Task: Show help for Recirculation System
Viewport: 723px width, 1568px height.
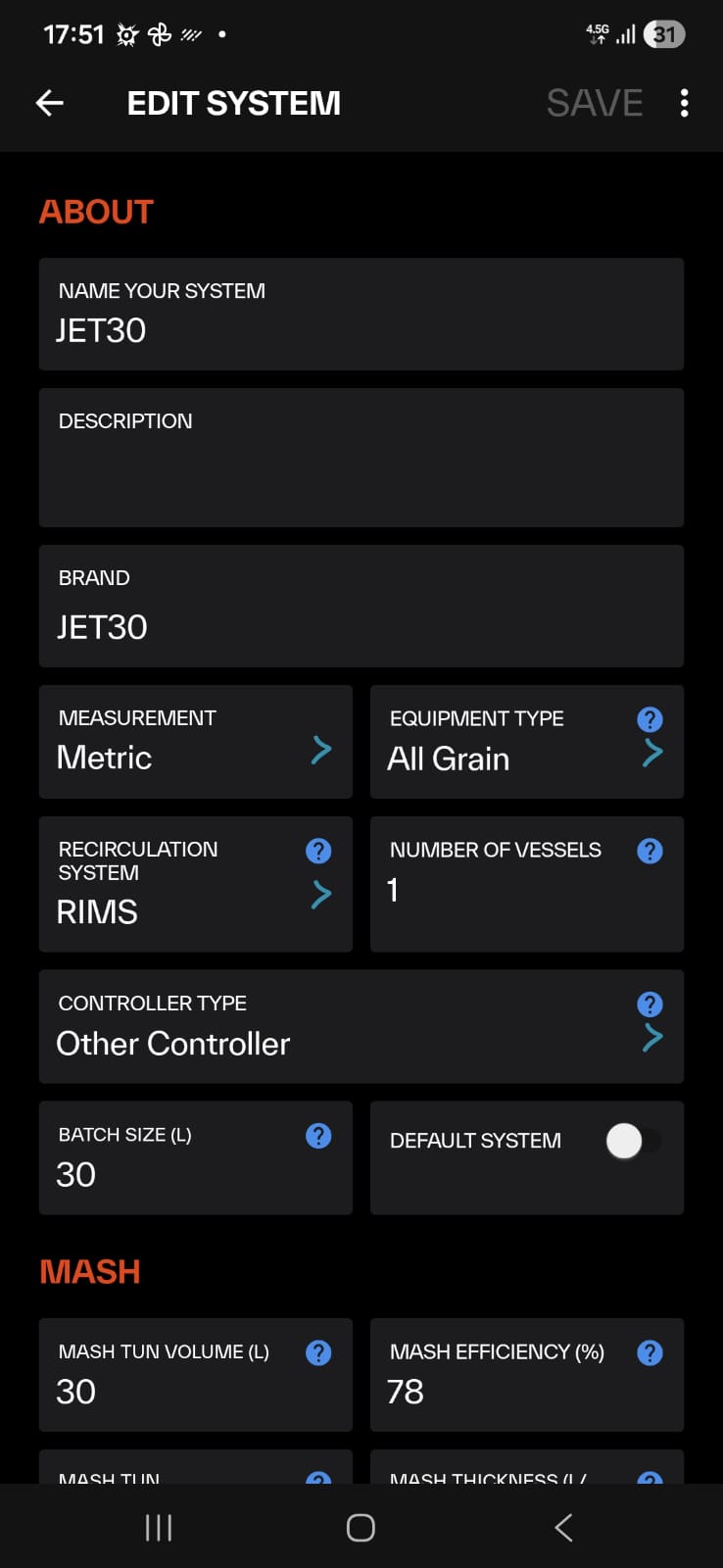Action: pyautogui.click(x=318, y=851)
